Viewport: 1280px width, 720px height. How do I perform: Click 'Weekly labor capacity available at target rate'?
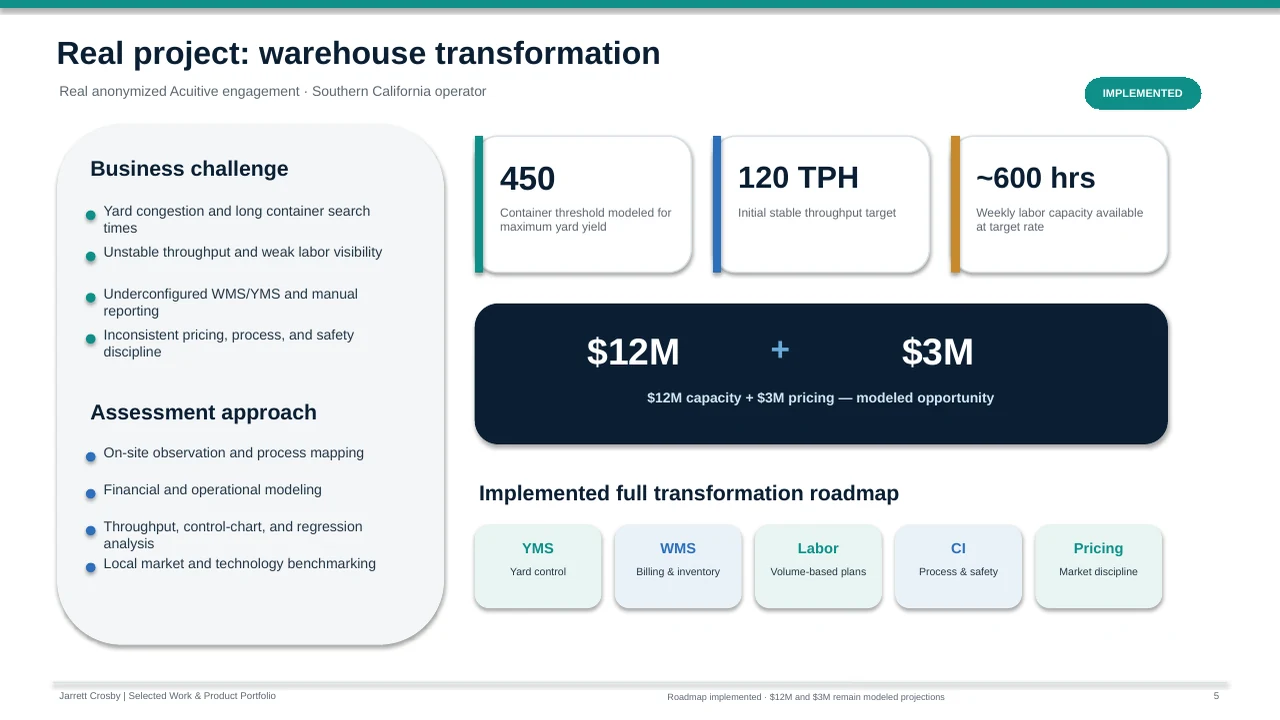click(x=1060, y=220)
